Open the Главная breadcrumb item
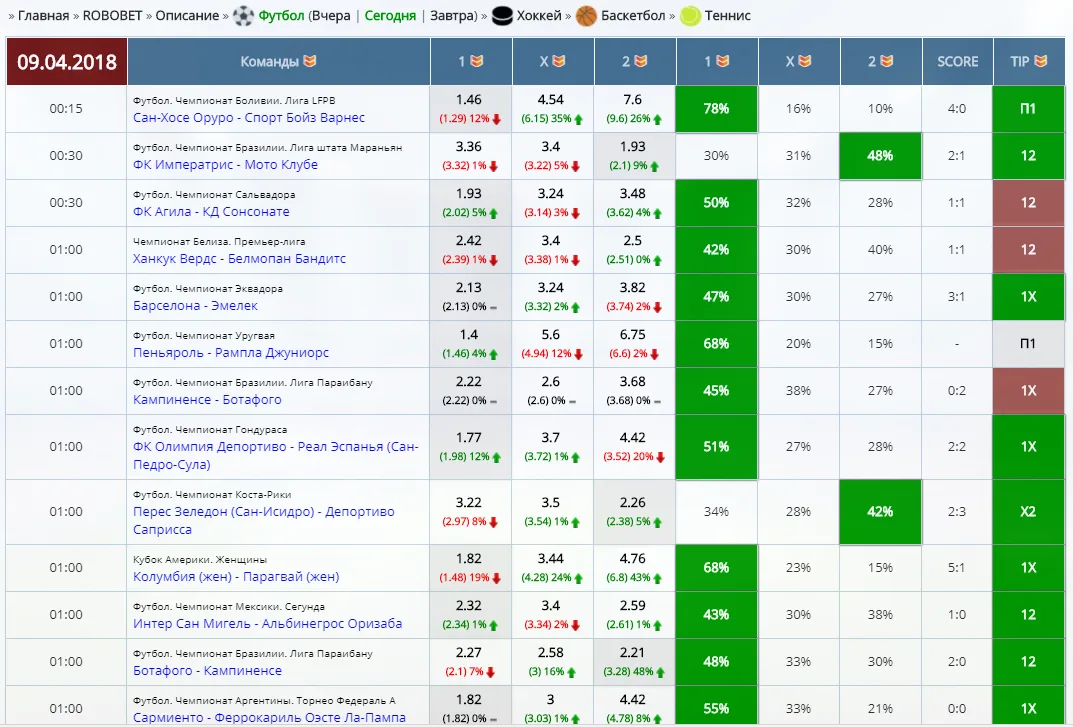 (x=43, y=16)
